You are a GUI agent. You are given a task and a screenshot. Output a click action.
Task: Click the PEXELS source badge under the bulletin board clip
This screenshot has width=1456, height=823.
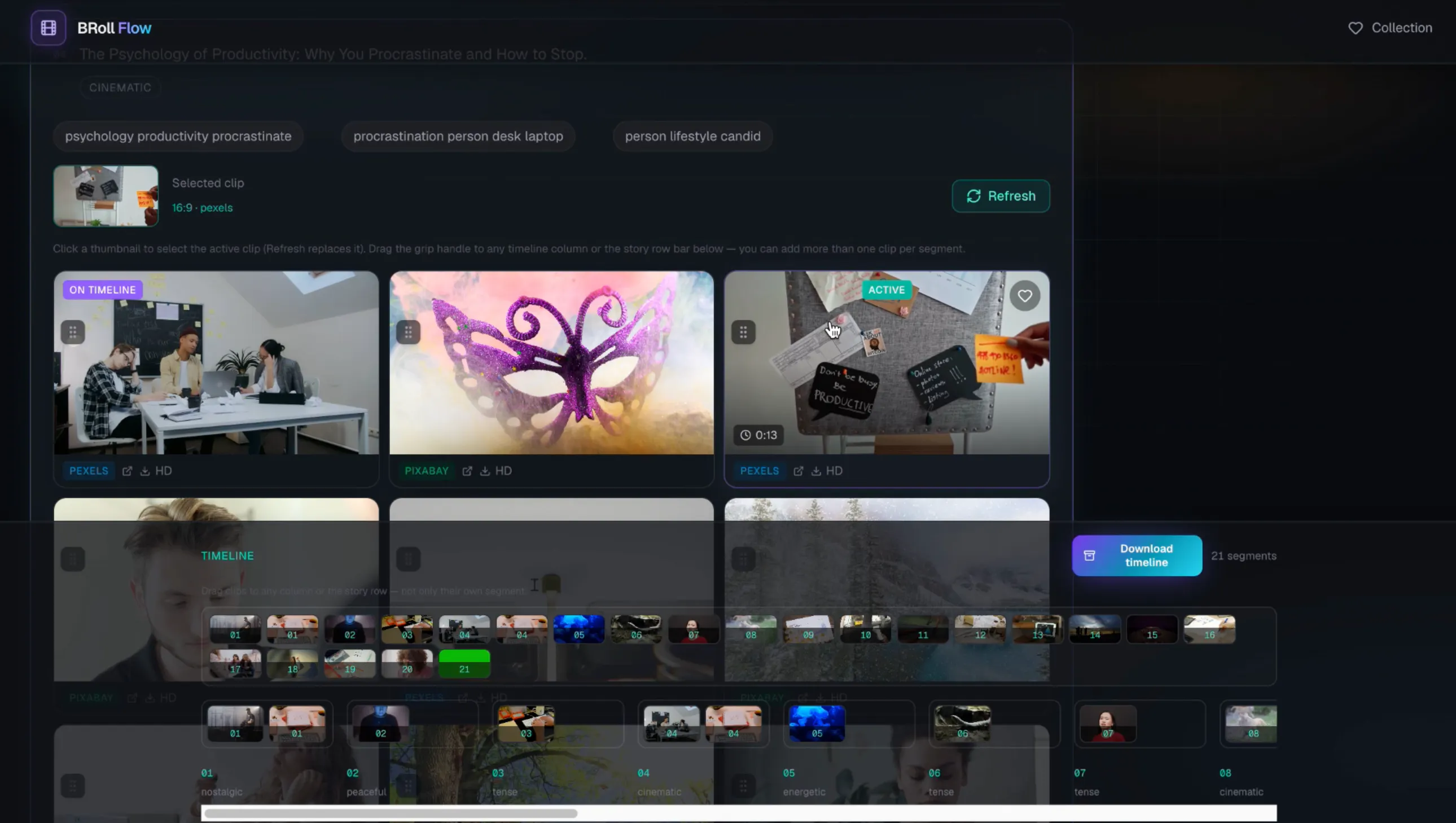760,471
